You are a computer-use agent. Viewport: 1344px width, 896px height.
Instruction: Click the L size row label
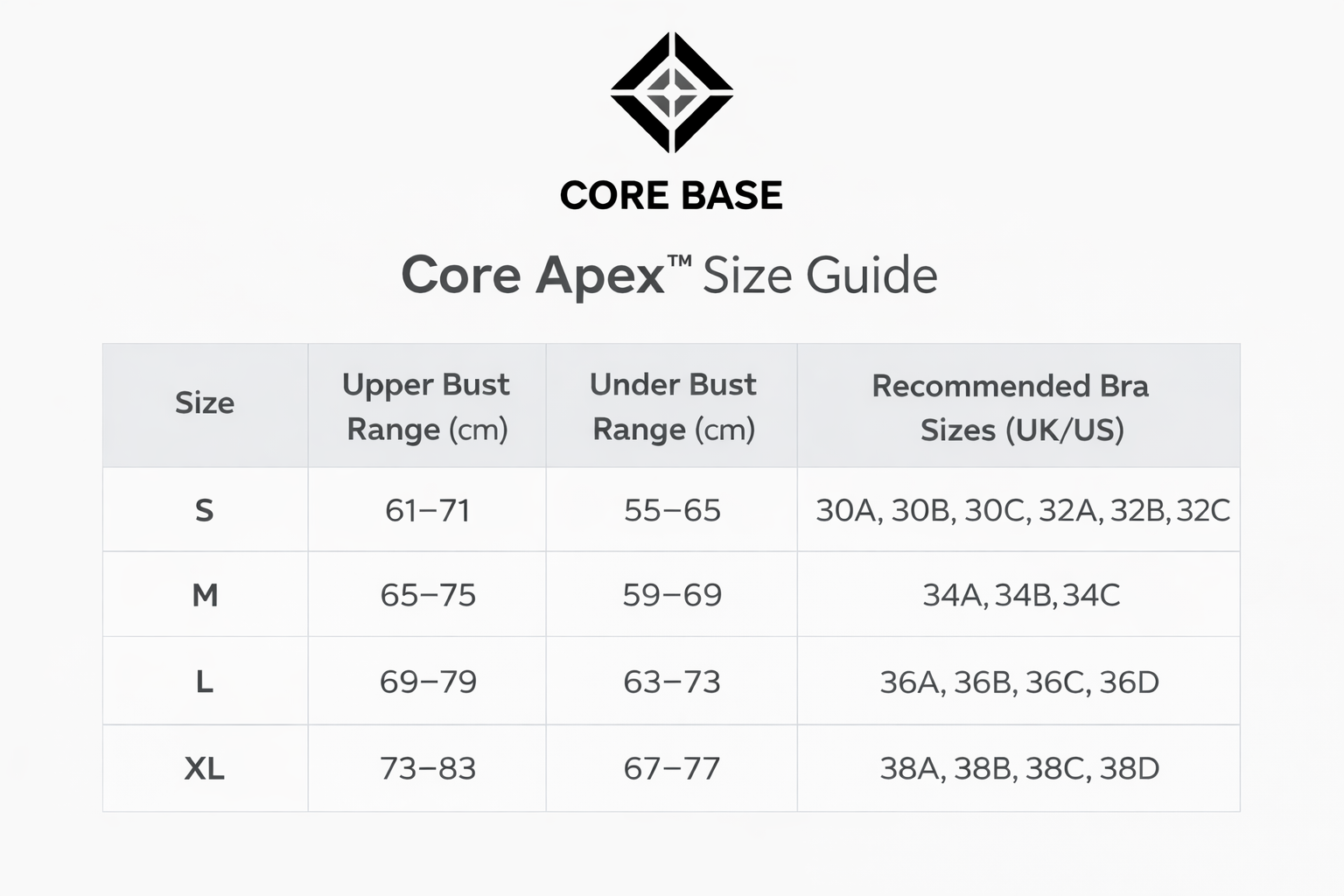coord(204,681)
